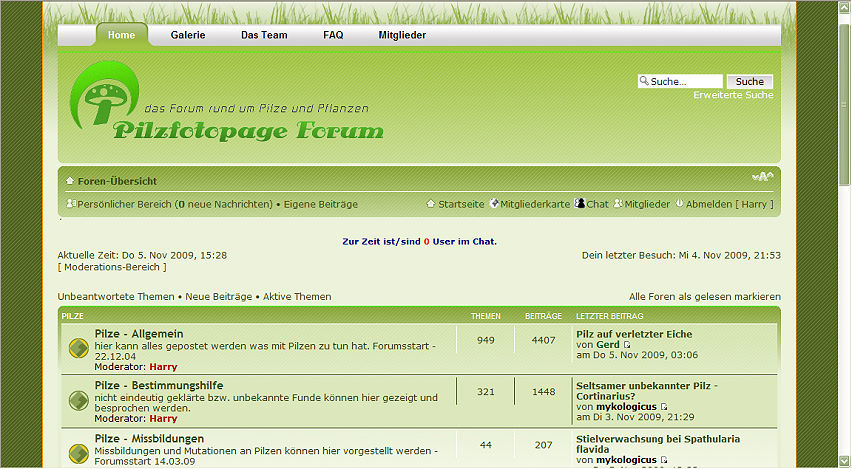Open moderator Harry in Bestimmungshilfe row
The height and width of the screenshot is (469, 852).
(x=164, y=418)
